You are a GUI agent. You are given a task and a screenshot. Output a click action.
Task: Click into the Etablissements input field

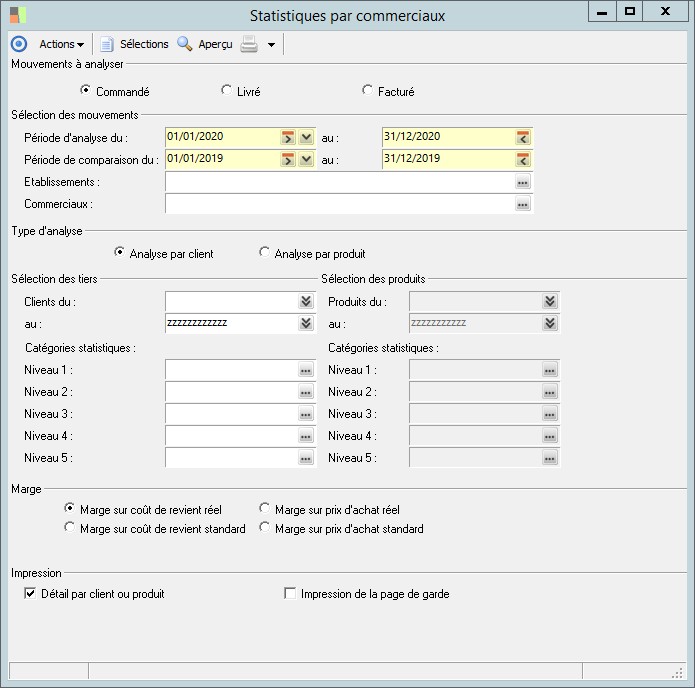click(x=338, y=182)
